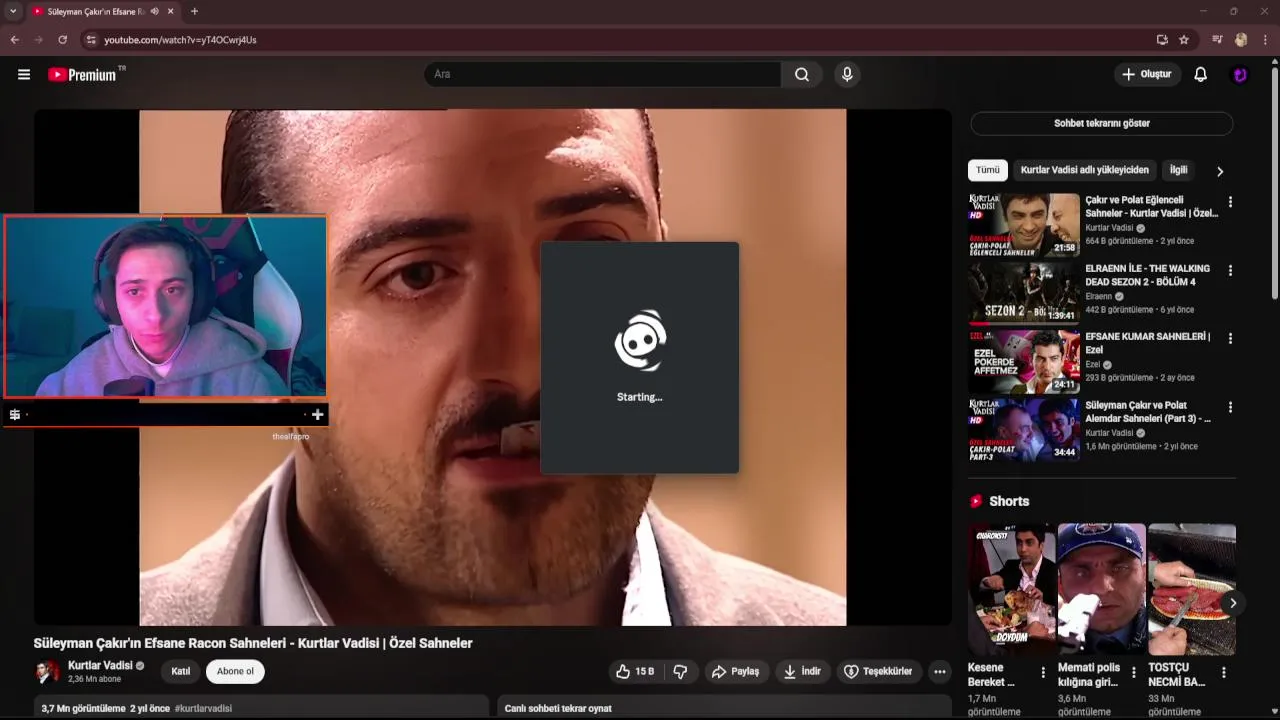Screen dimensions: 1280x720
Task: Close the Süleyman Çakır'ın Efsane tab
Action: (169, 12)
